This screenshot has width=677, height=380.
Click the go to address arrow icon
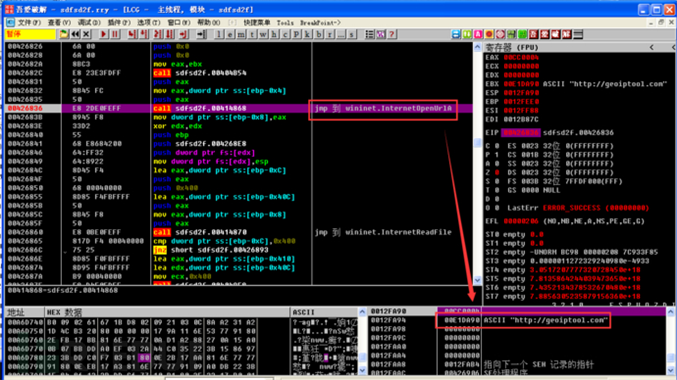201,34
